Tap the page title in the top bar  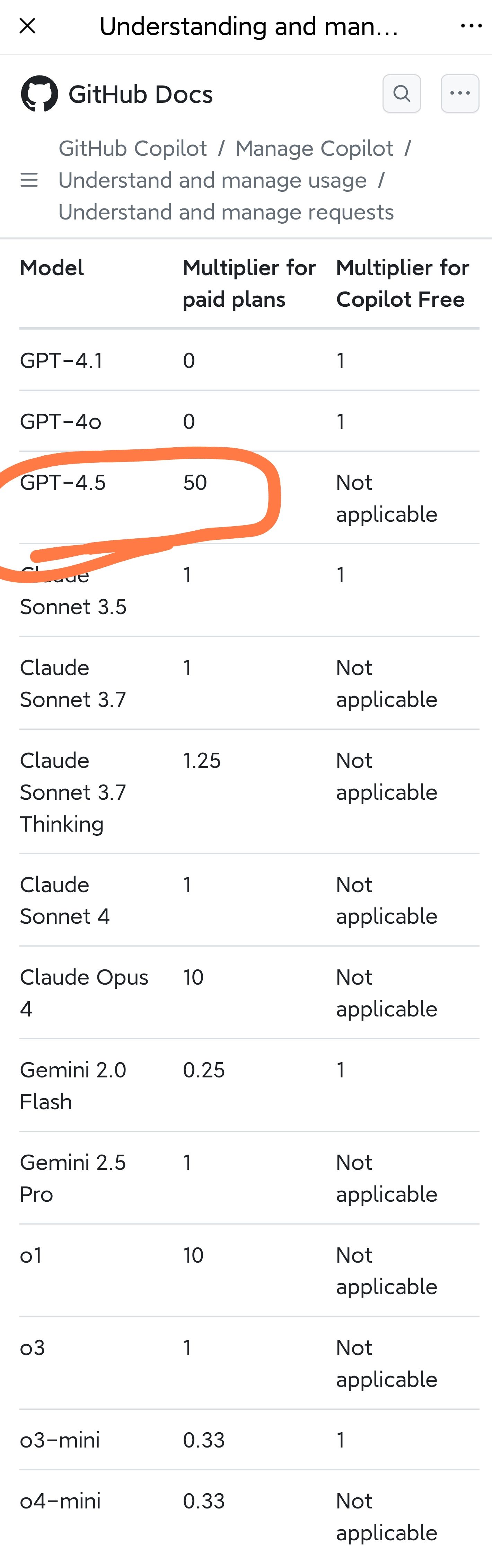[x=249, y=27]
